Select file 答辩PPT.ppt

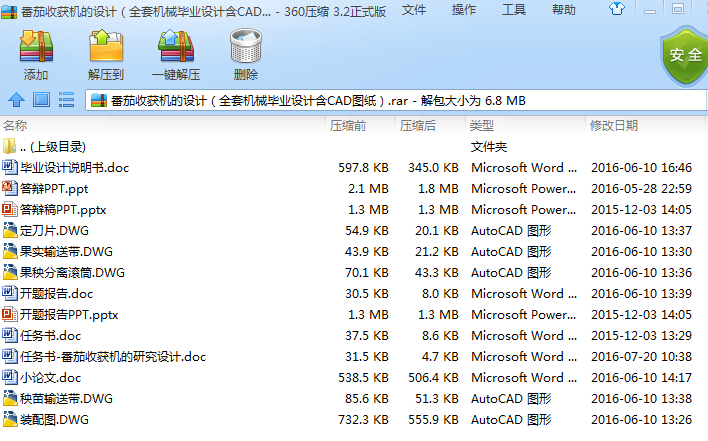pos(354,188)
